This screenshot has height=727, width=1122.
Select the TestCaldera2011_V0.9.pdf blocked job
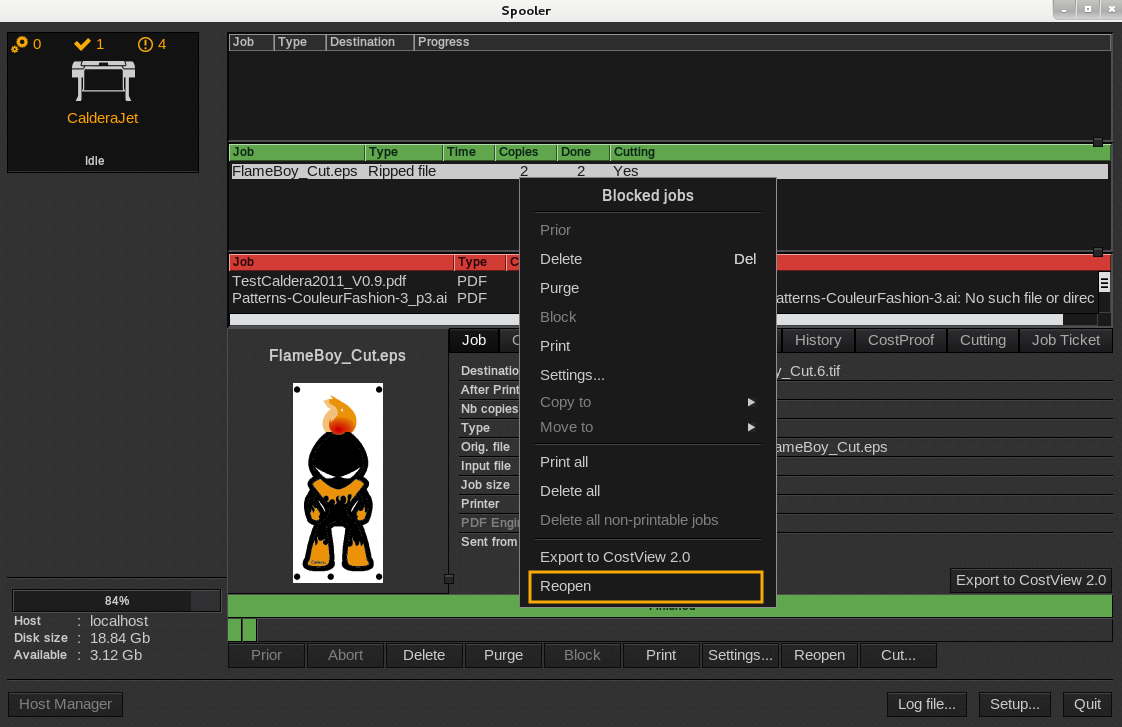click(x=319, y=281)
